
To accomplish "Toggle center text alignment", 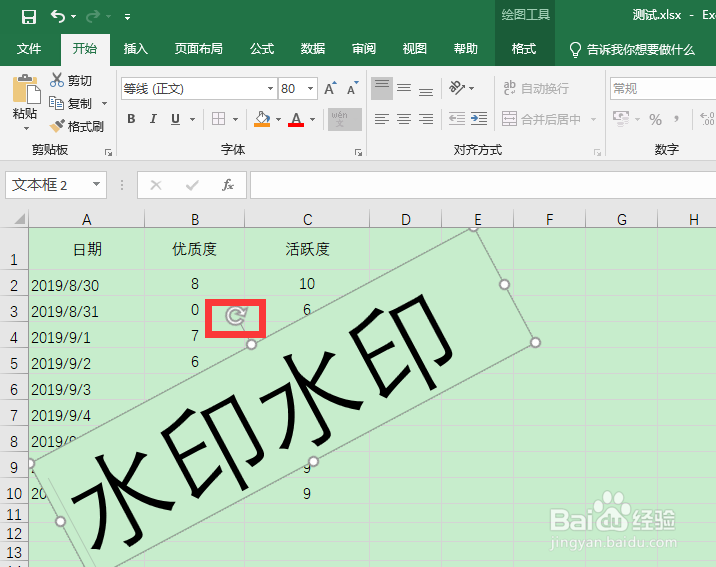I will coord(404,119).
